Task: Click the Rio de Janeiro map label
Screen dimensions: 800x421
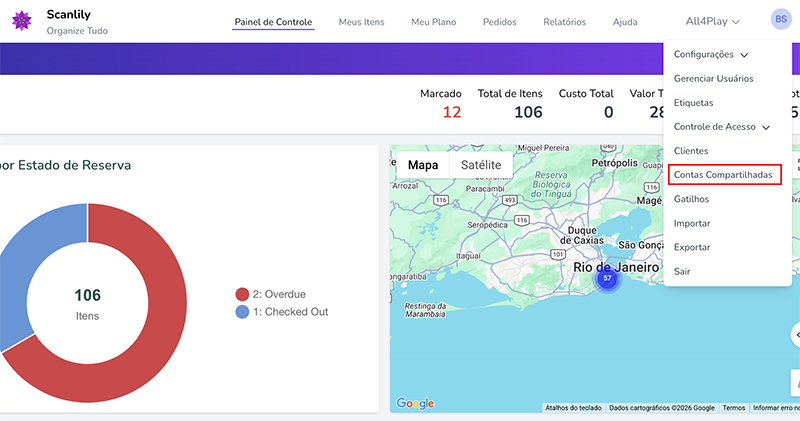Action: coord(616,267)
